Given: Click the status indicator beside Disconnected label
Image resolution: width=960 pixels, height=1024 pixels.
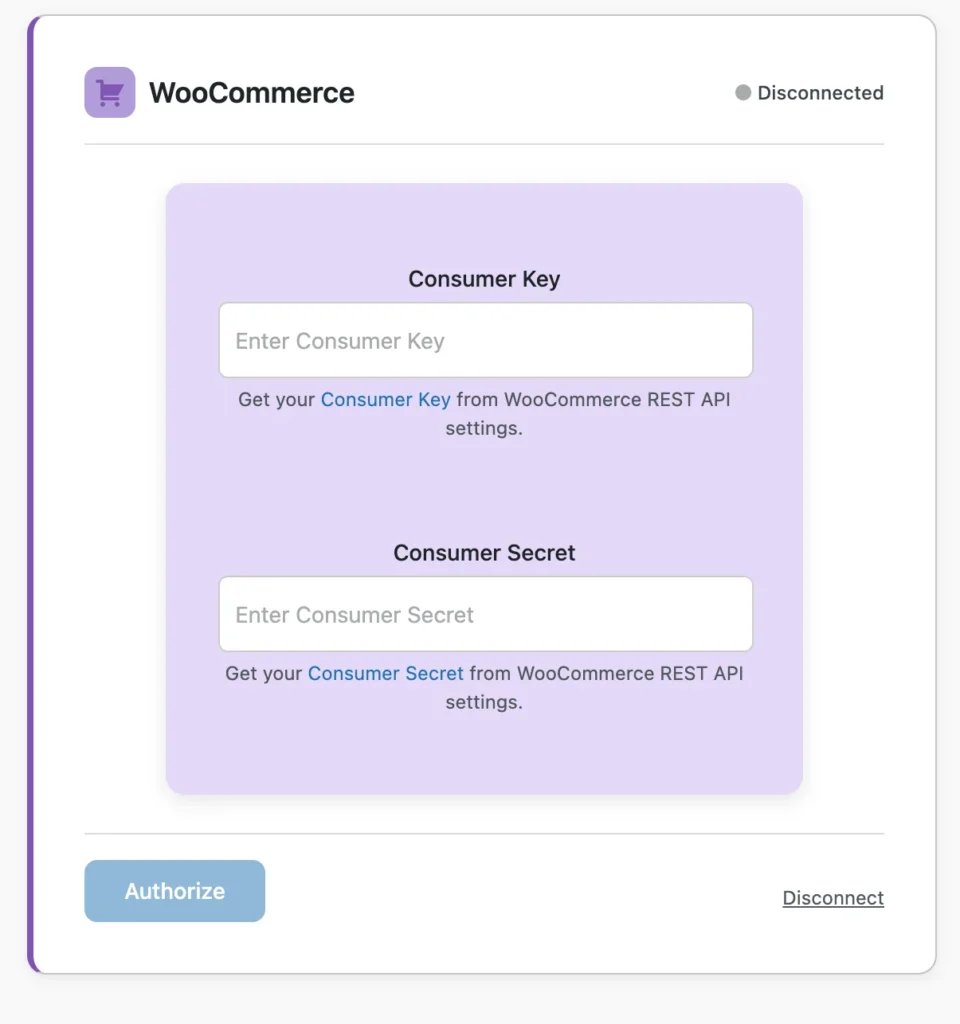Looking at the screenshot, I should [743, 93].
